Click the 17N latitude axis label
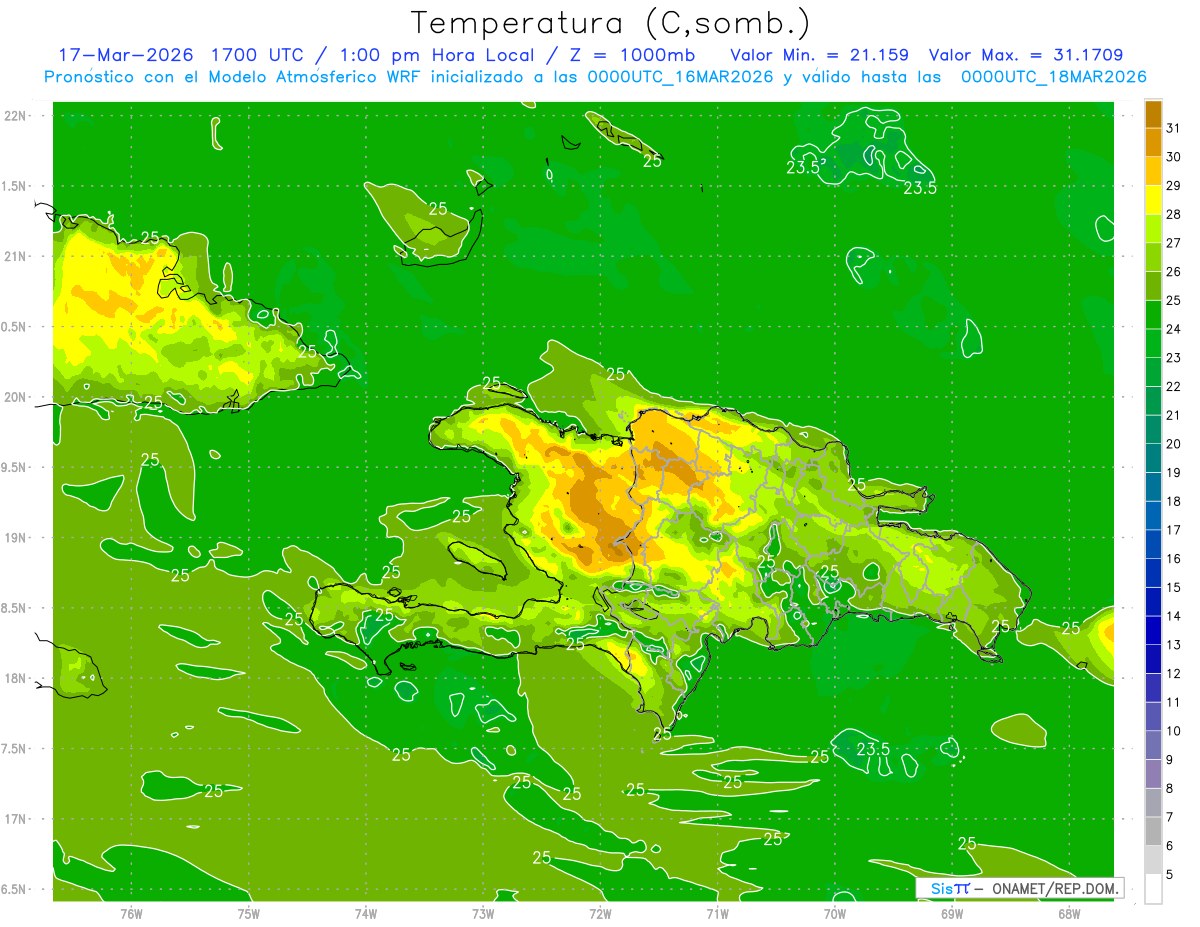 (16, 819)
